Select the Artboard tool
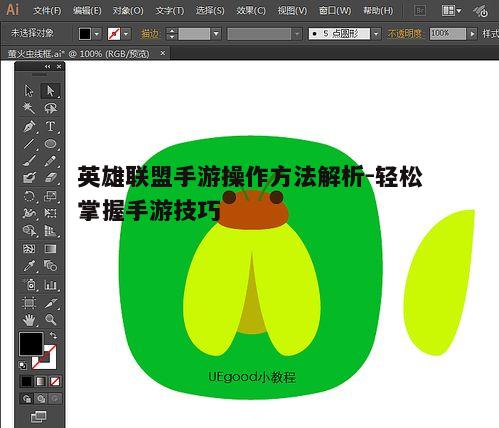499x428 pixels. click(x=29, y=303)
